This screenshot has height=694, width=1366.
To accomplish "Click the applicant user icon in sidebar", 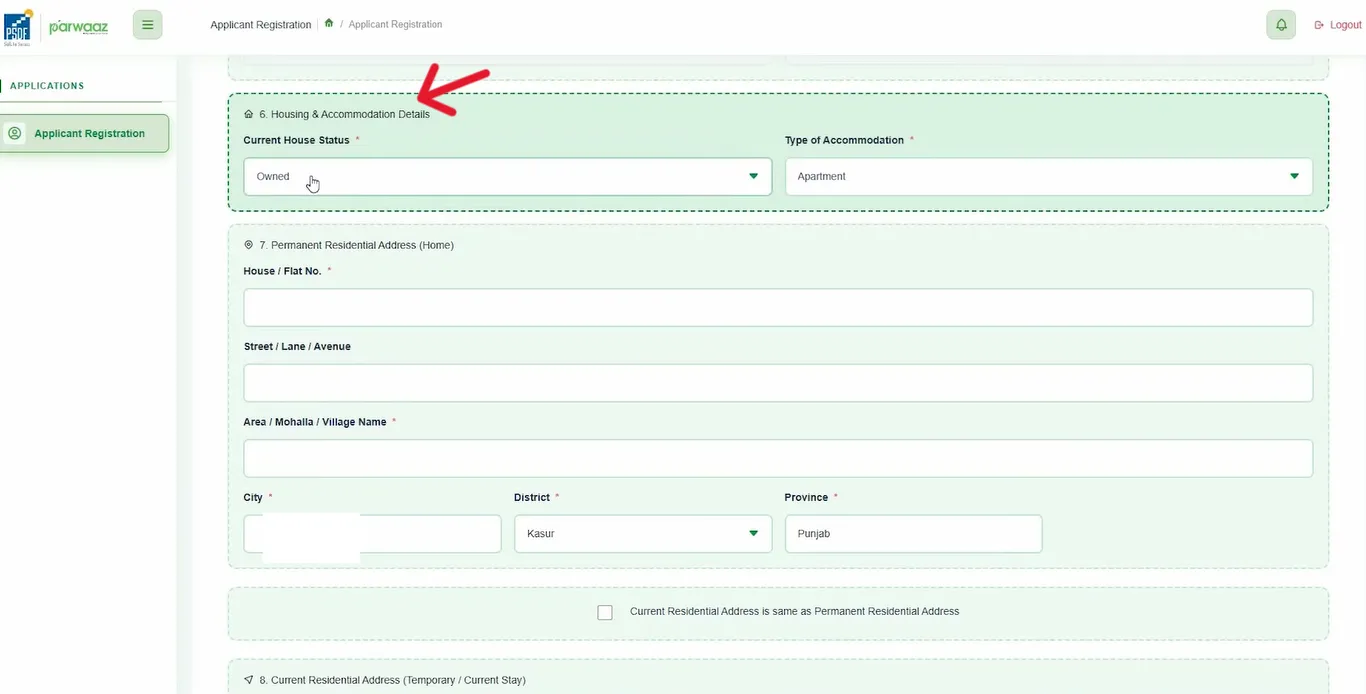I will point(15,133).
